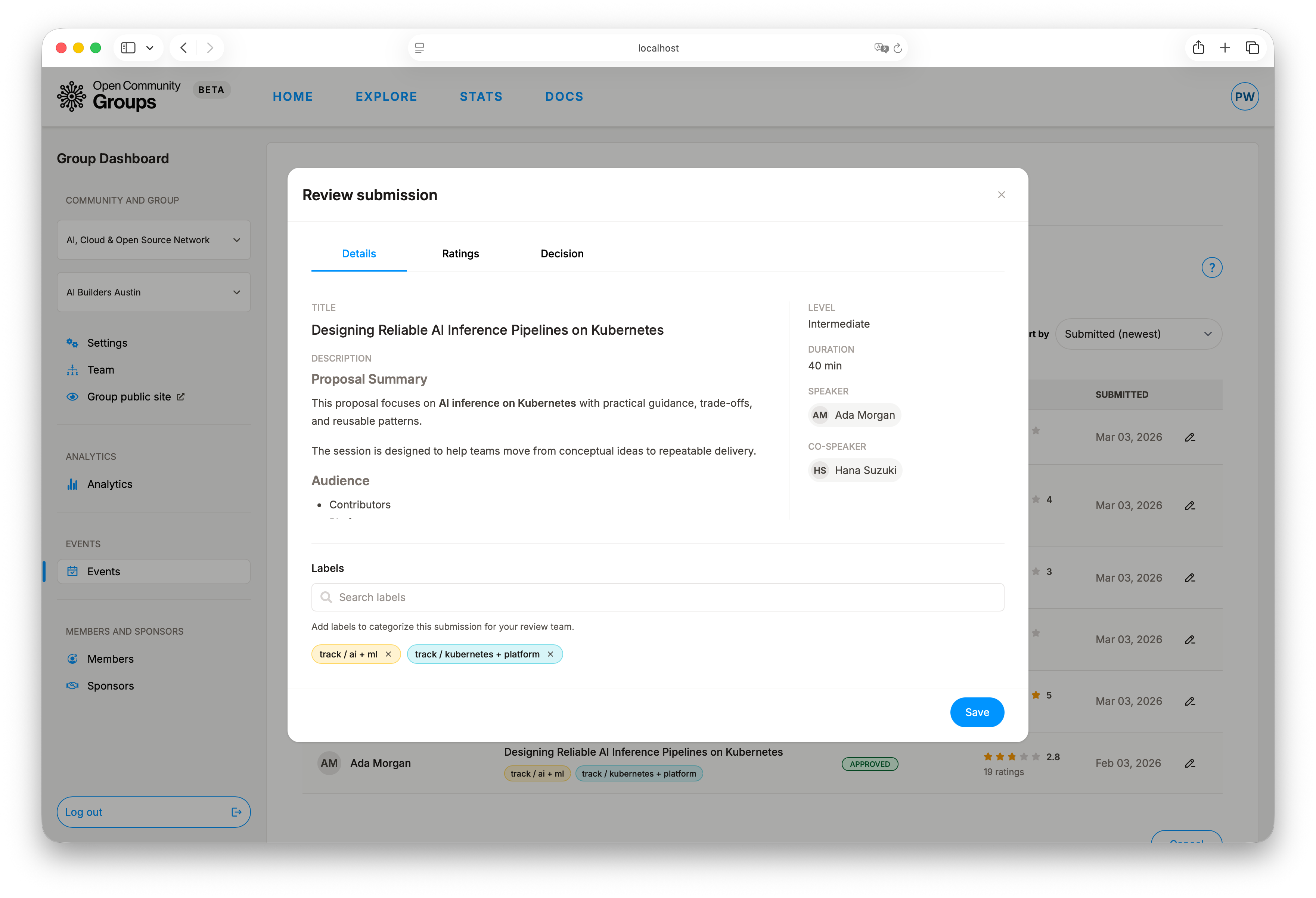Switch to the Ratings tab
Image resolution: width=1316 pixels, height=898 pixels.
tap(460, 254)
